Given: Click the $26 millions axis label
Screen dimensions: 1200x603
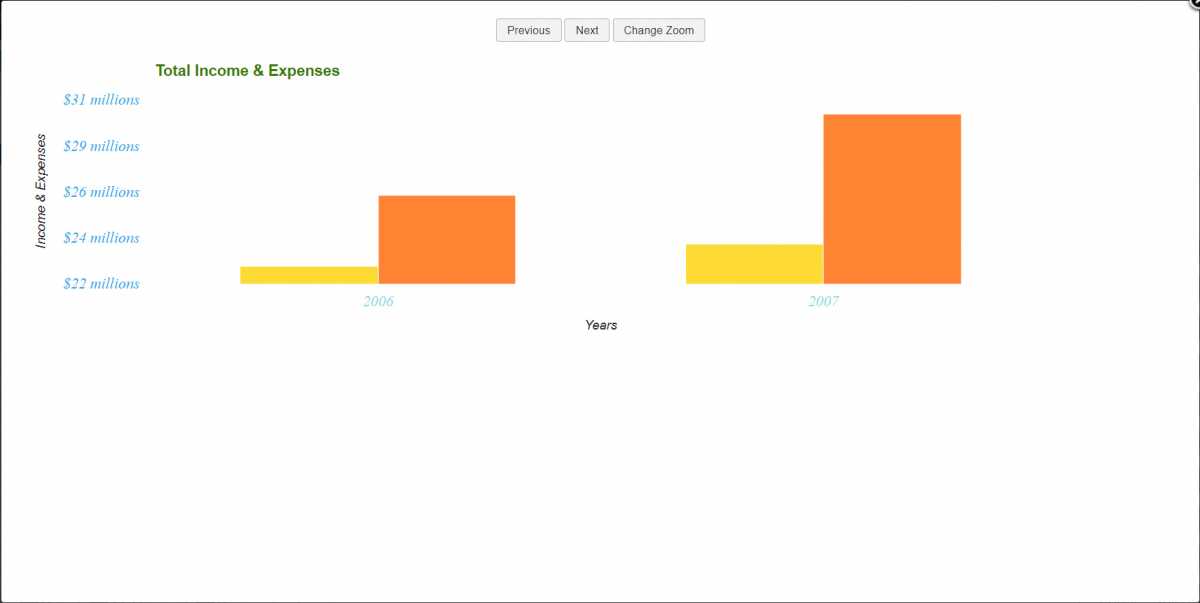Looking at the screenshot, I should point(101,192).
